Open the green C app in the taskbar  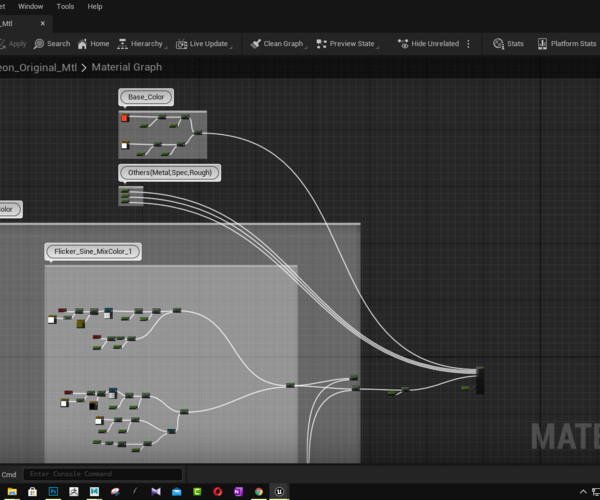(197, 491)
